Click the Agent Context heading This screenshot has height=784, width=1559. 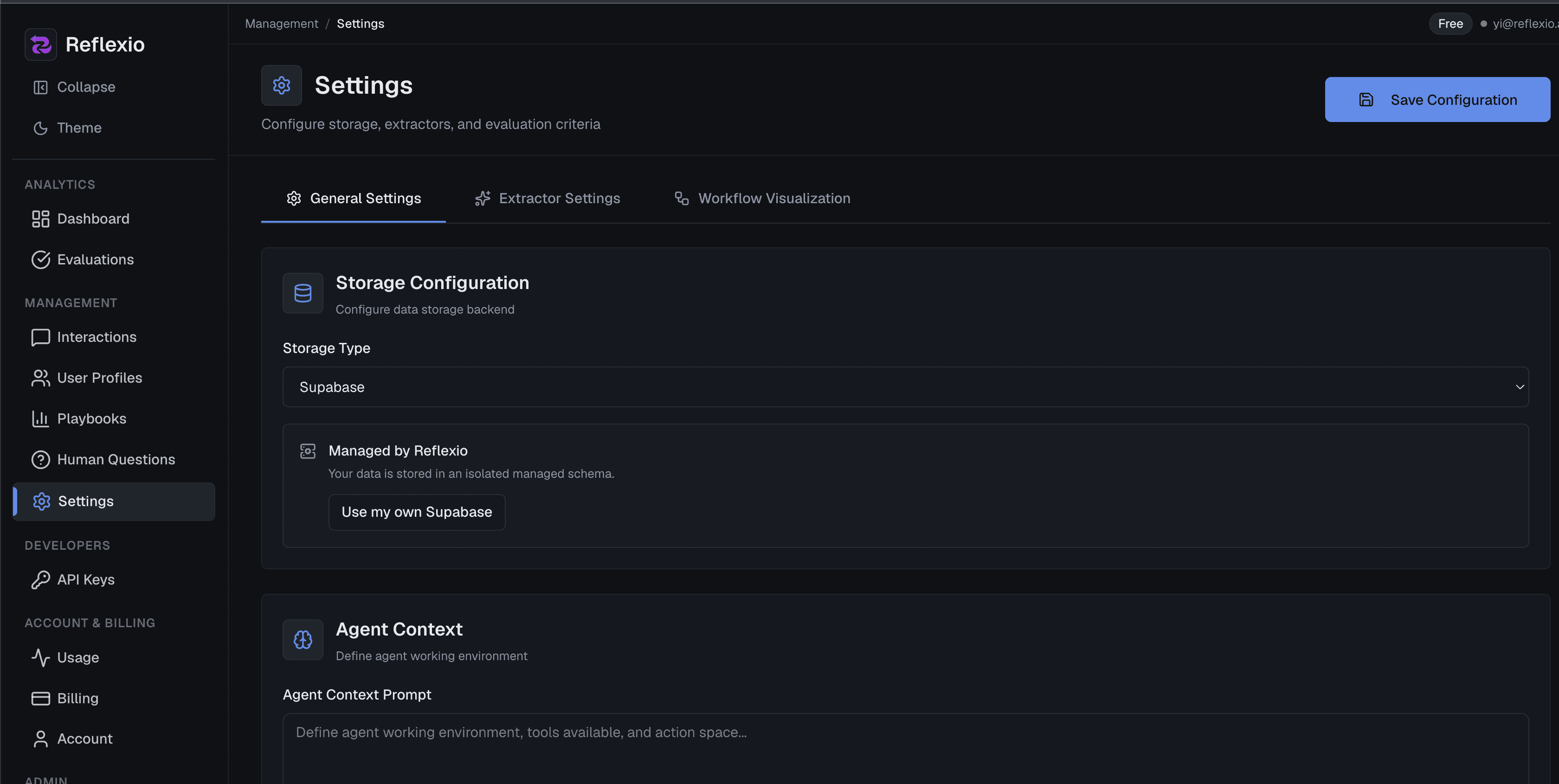click(x=399, y=630)
